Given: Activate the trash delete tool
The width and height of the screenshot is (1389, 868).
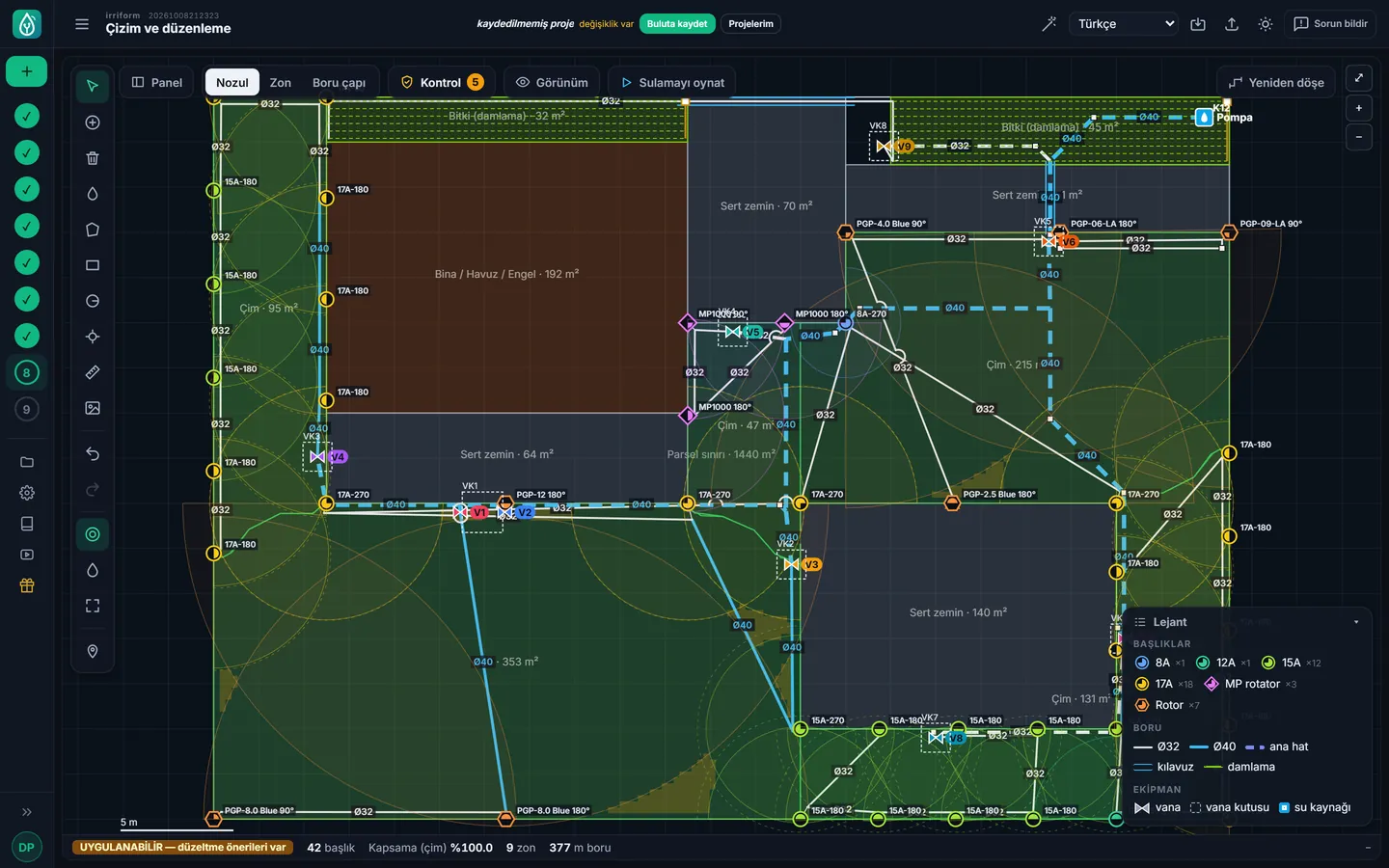Looking at the screenshot, I should pyautogui.click(x=93, y=158).
